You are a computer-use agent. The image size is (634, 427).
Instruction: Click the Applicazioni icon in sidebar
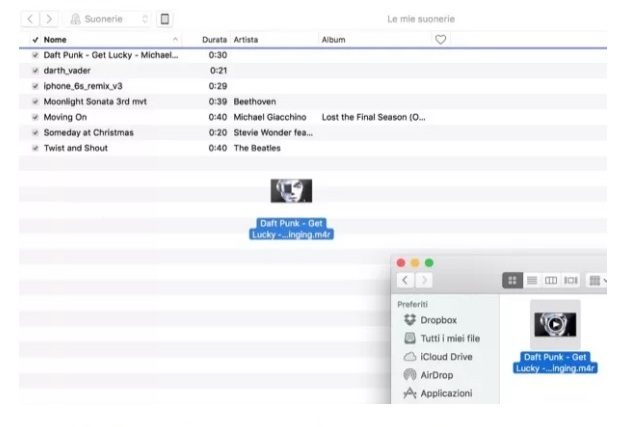(x=410, y=393)
